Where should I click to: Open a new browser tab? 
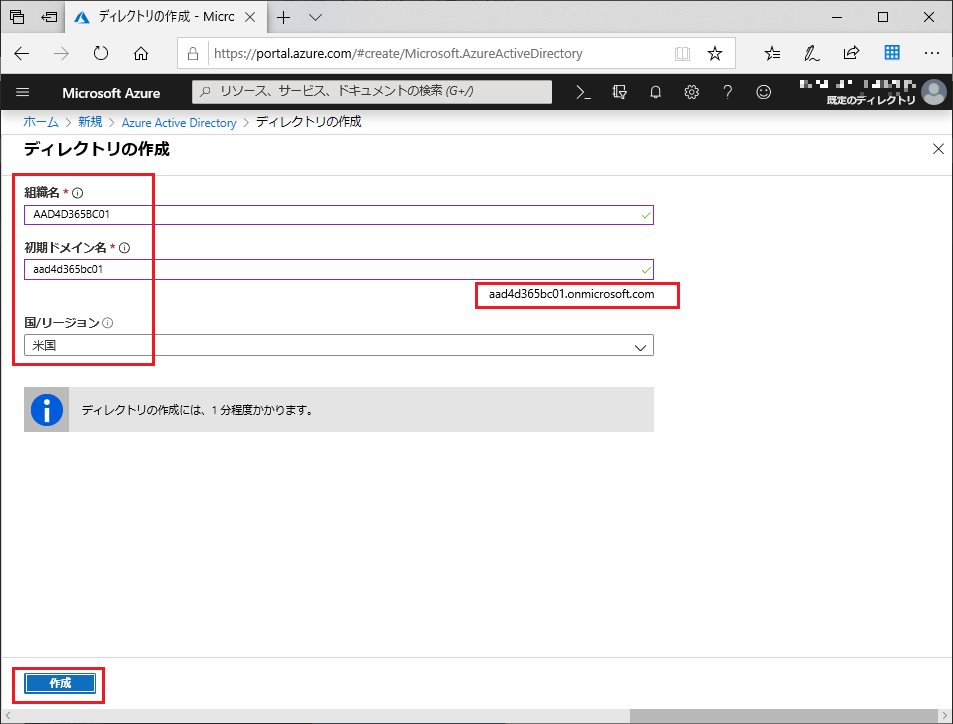coord(283,17)
